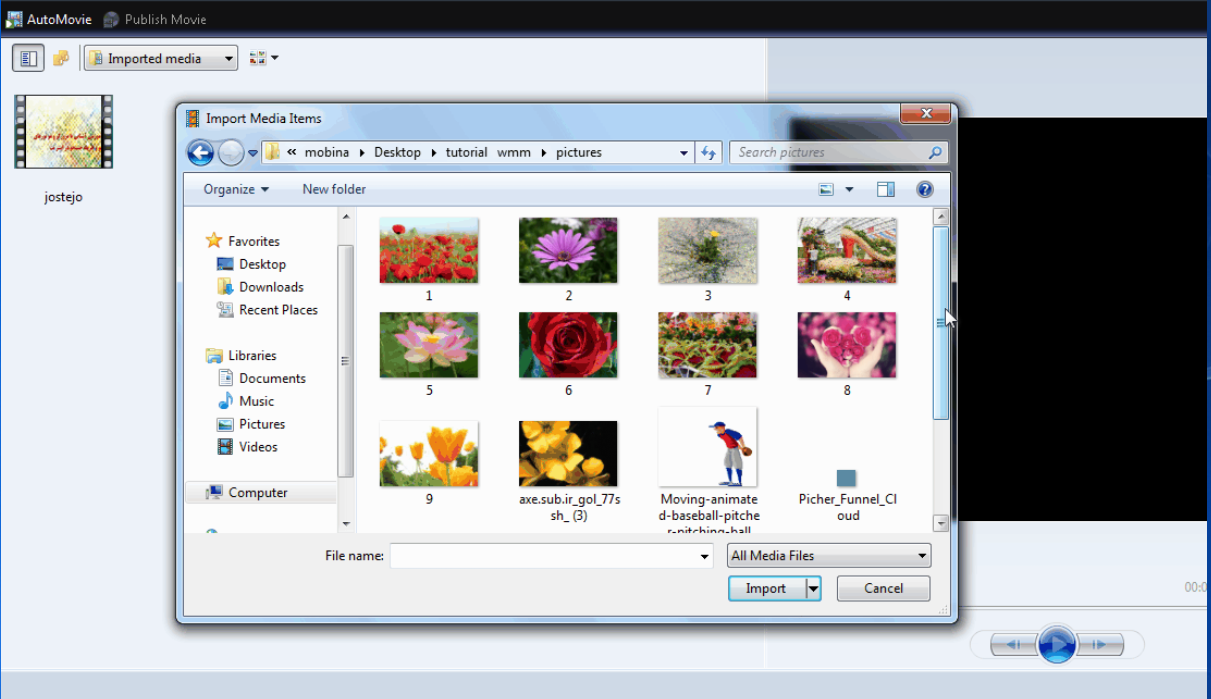This screenshot has width=1211, height=699.
Task: Click the Previous Frame playback button
Action: click(x=1013, y=645)
